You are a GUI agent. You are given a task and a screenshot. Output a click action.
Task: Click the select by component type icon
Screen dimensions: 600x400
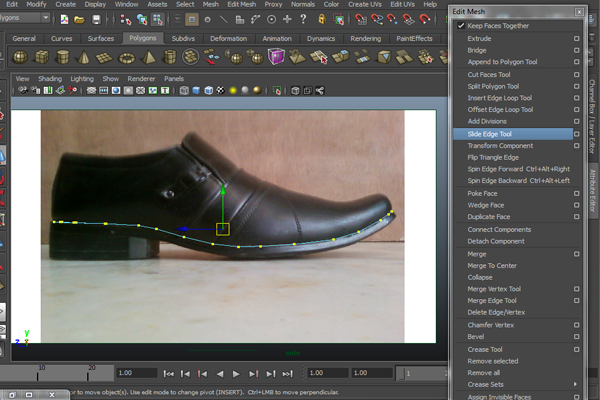click(x=157, y=19)
